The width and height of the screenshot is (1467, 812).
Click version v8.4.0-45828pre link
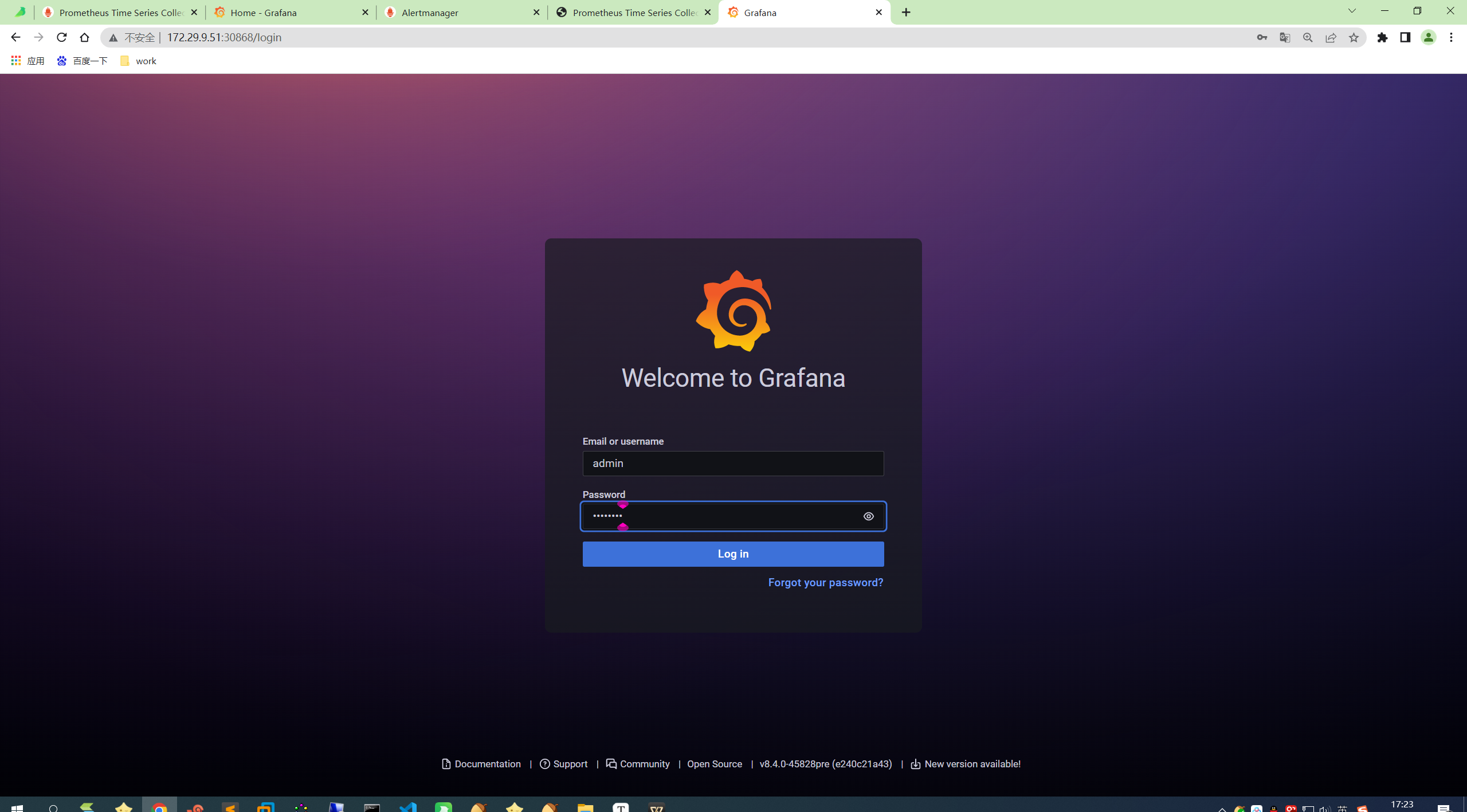click(x=826, y=764)
